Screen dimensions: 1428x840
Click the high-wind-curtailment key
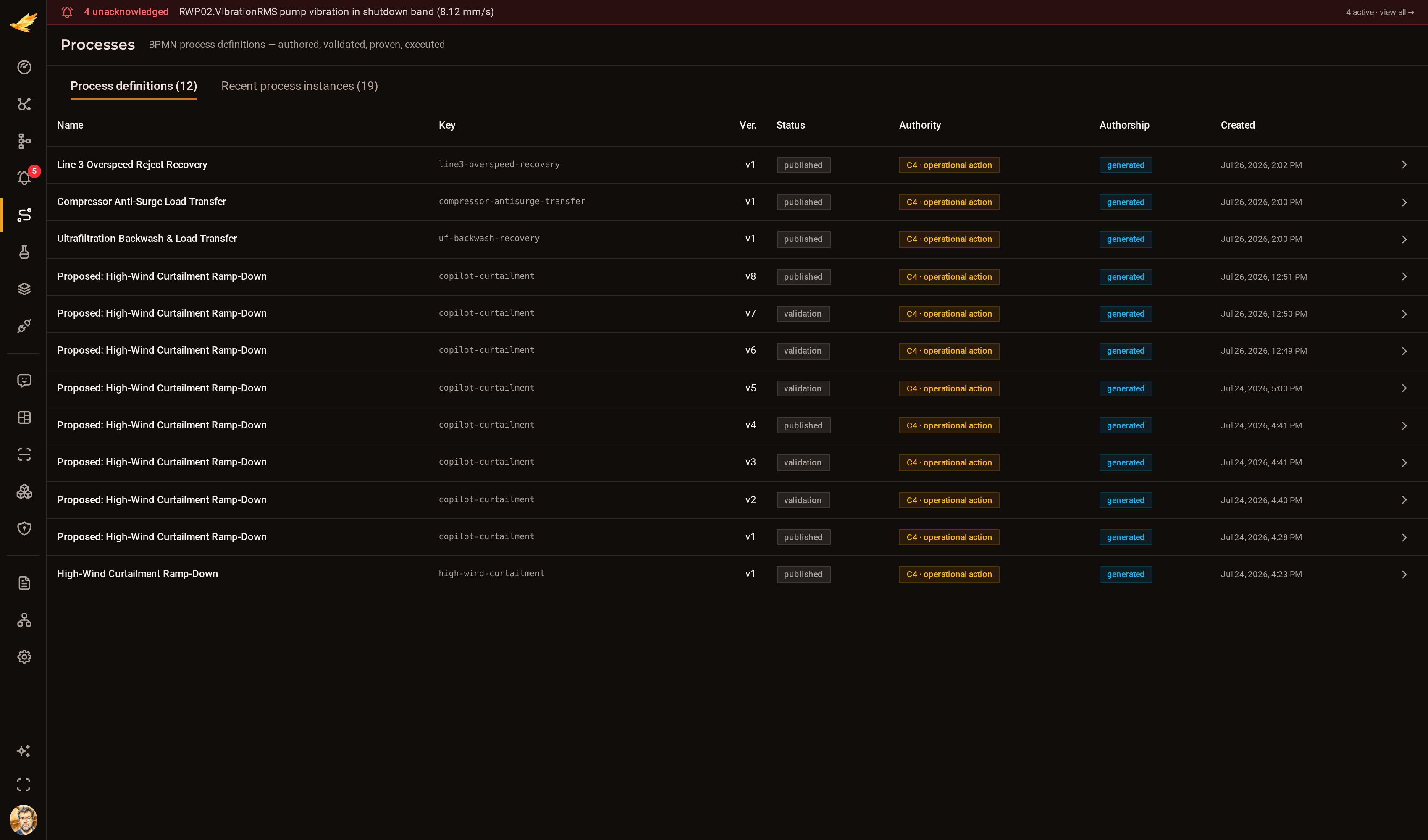point(491,573)
